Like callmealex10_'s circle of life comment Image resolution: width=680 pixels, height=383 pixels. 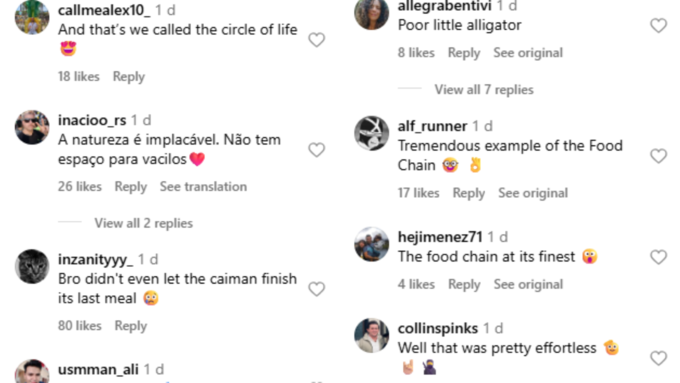tap(317, 40)
